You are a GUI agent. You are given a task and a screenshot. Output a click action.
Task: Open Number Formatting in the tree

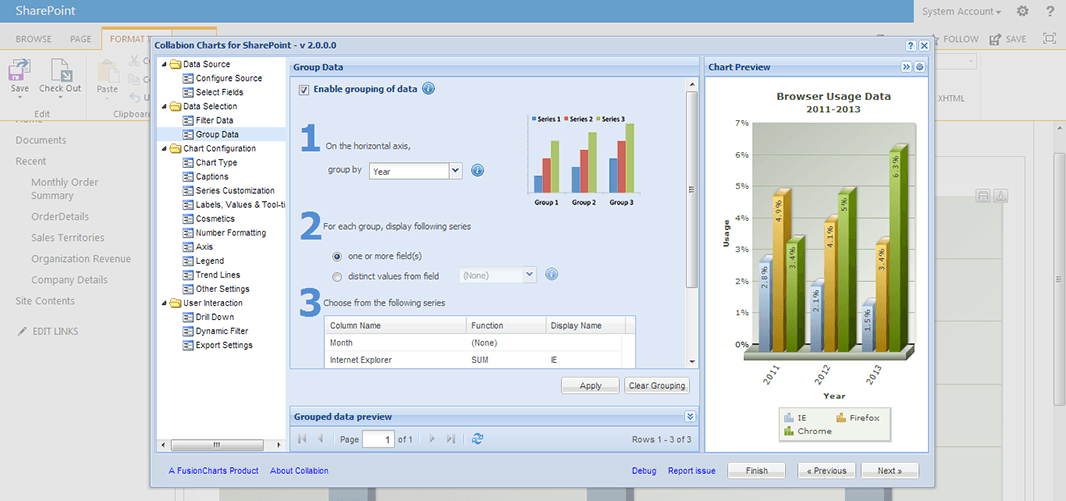[231, 233]
